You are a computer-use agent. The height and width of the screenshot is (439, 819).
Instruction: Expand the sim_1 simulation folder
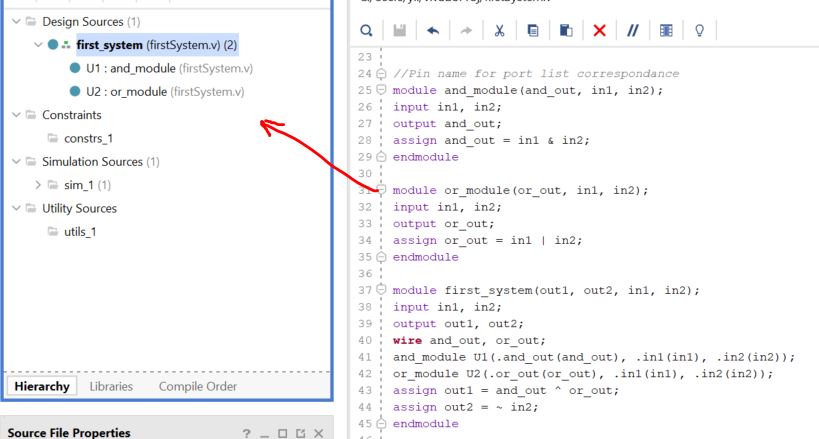pos(37,185)
